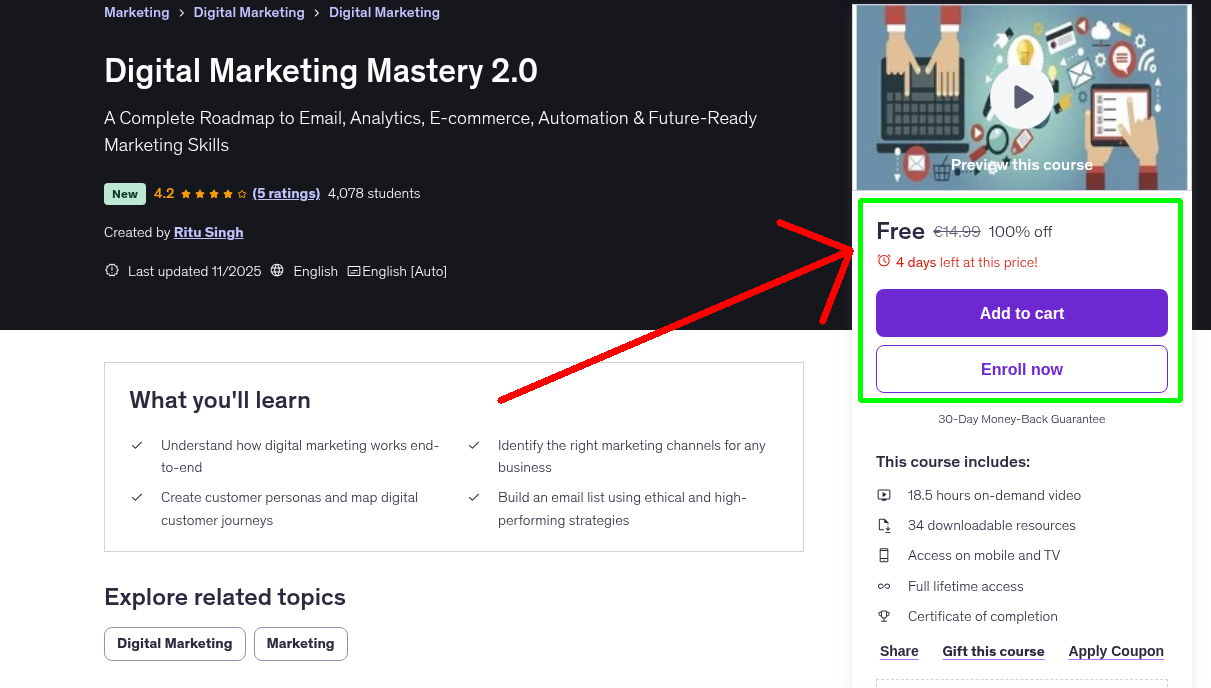
Task: Select the Digital Marketing related topic
Action: click(174, 643)
